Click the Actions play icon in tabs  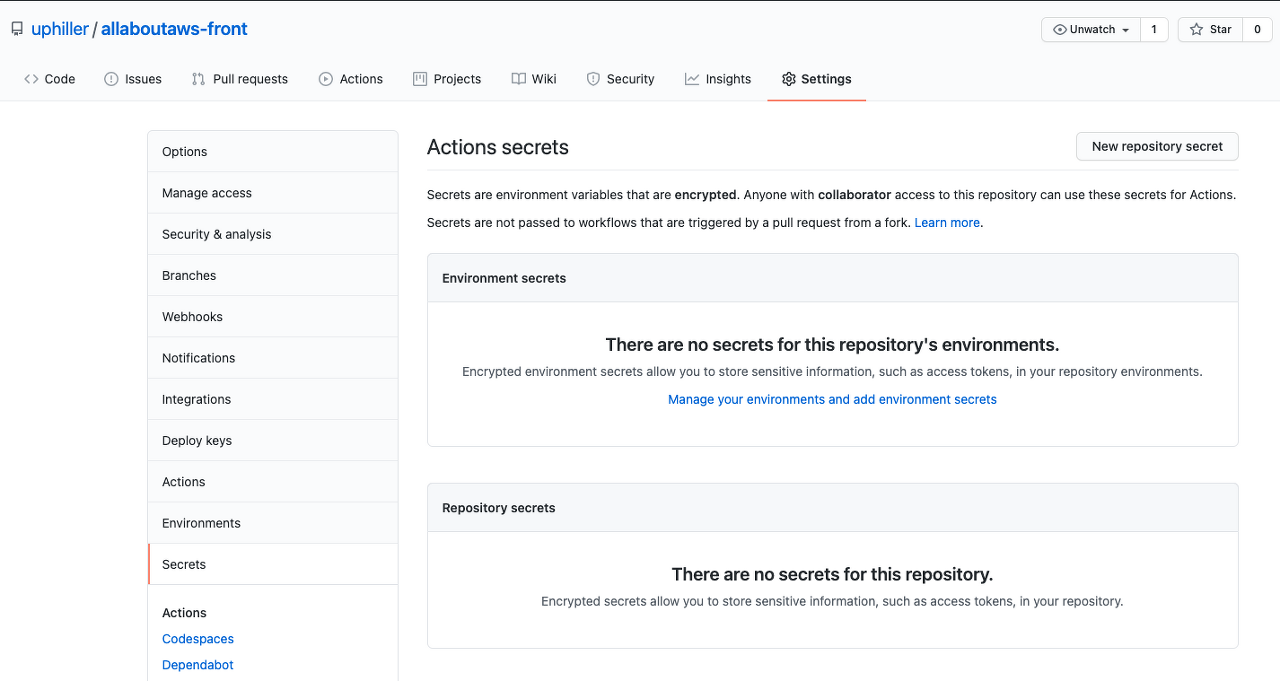326,79
